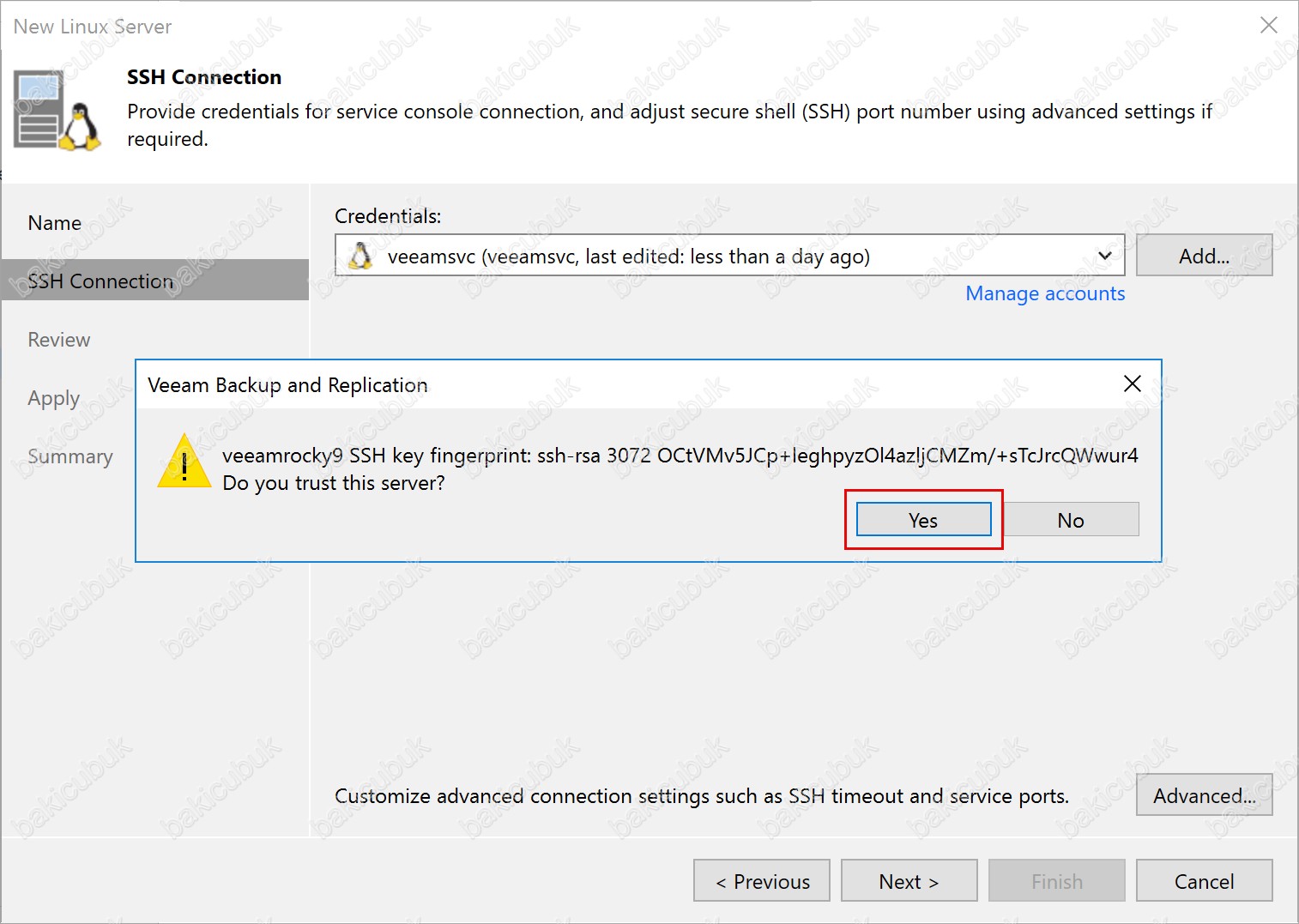Click the penguin icon in Credentials field
This screenshot has height=924, width=1299.
tap(361, 256)
